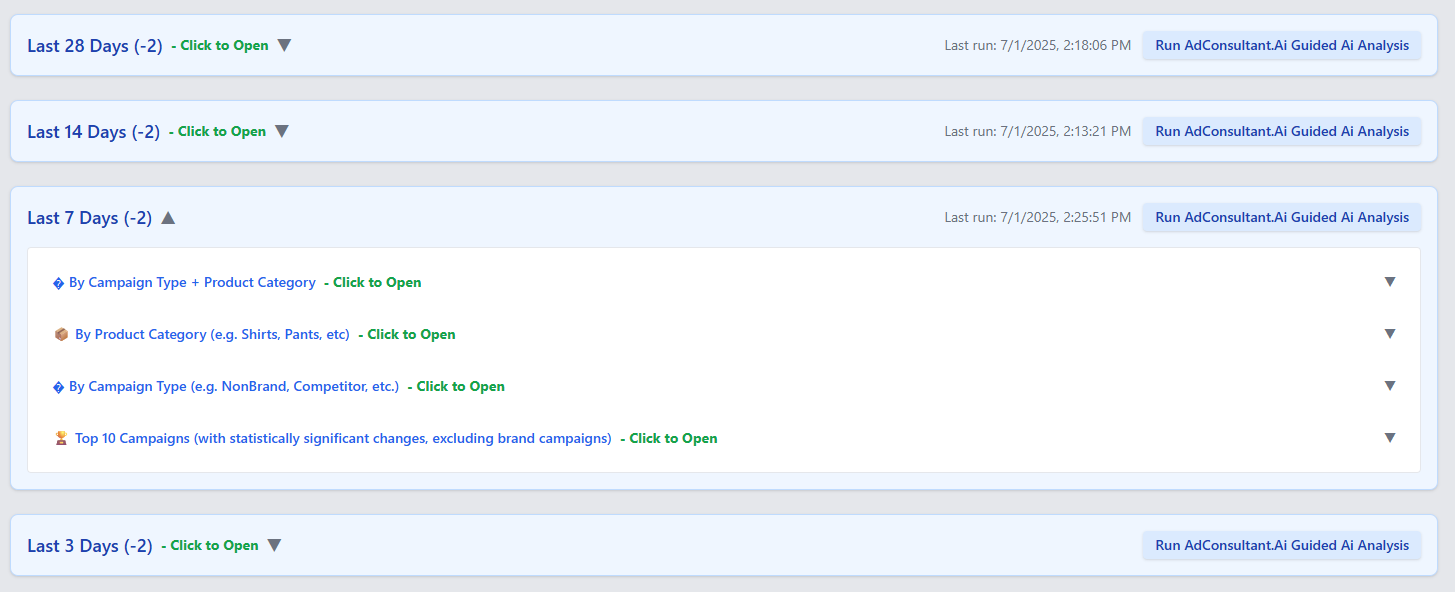Run Guided Ai Analysis for Last 7 Days
Viewport: 1455px width, 592px height.
point(1281,217)
